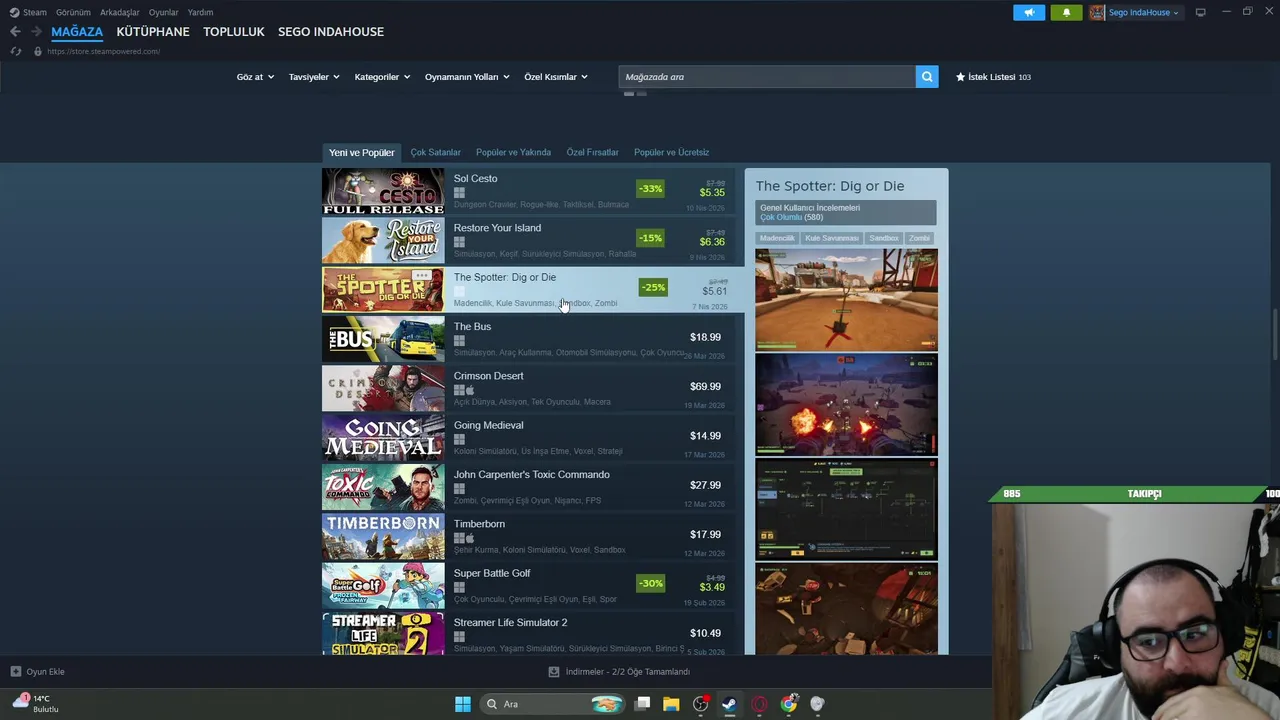Viewport: 1280px width, 720px height.
Task: Click the plus icon next to Oyun Ekle
Action: click(x=16, y=672)
